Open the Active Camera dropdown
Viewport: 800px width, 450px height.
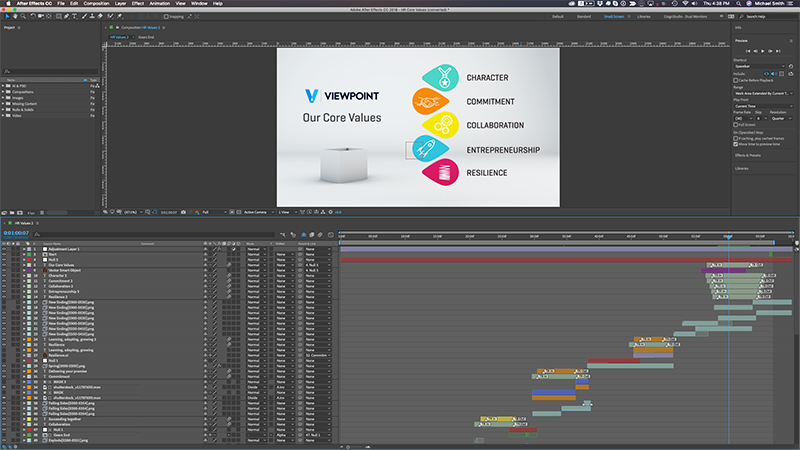point(259,212)
